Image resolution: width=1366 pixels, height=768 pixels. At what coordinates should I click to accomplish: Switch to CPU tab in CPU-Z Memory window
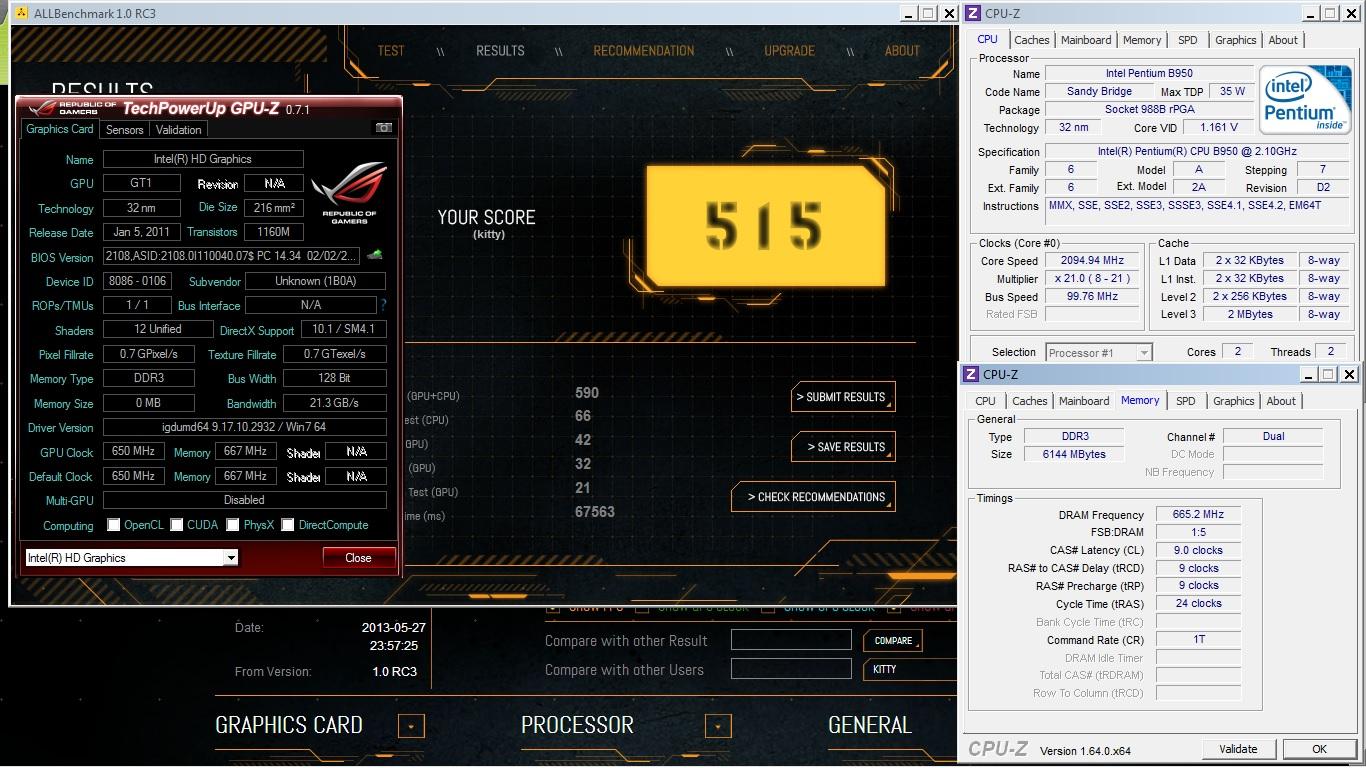[x=986, y=401]
